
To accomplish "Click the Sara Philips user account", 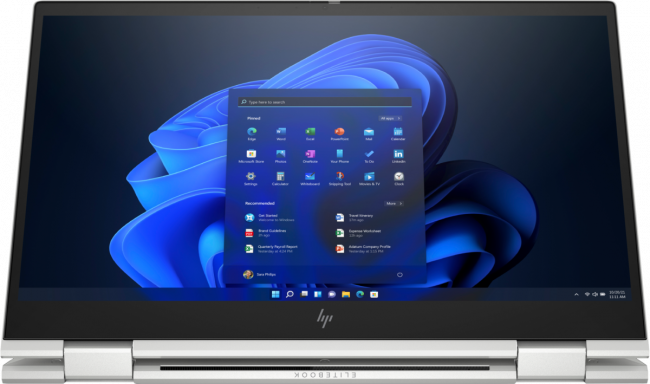I will (x=260, y=275).
